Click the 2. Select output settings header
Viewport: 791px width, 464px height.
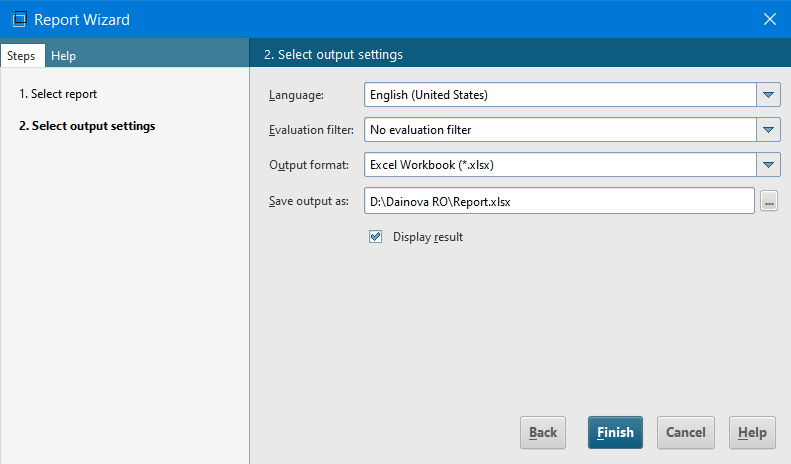point(333,54)
